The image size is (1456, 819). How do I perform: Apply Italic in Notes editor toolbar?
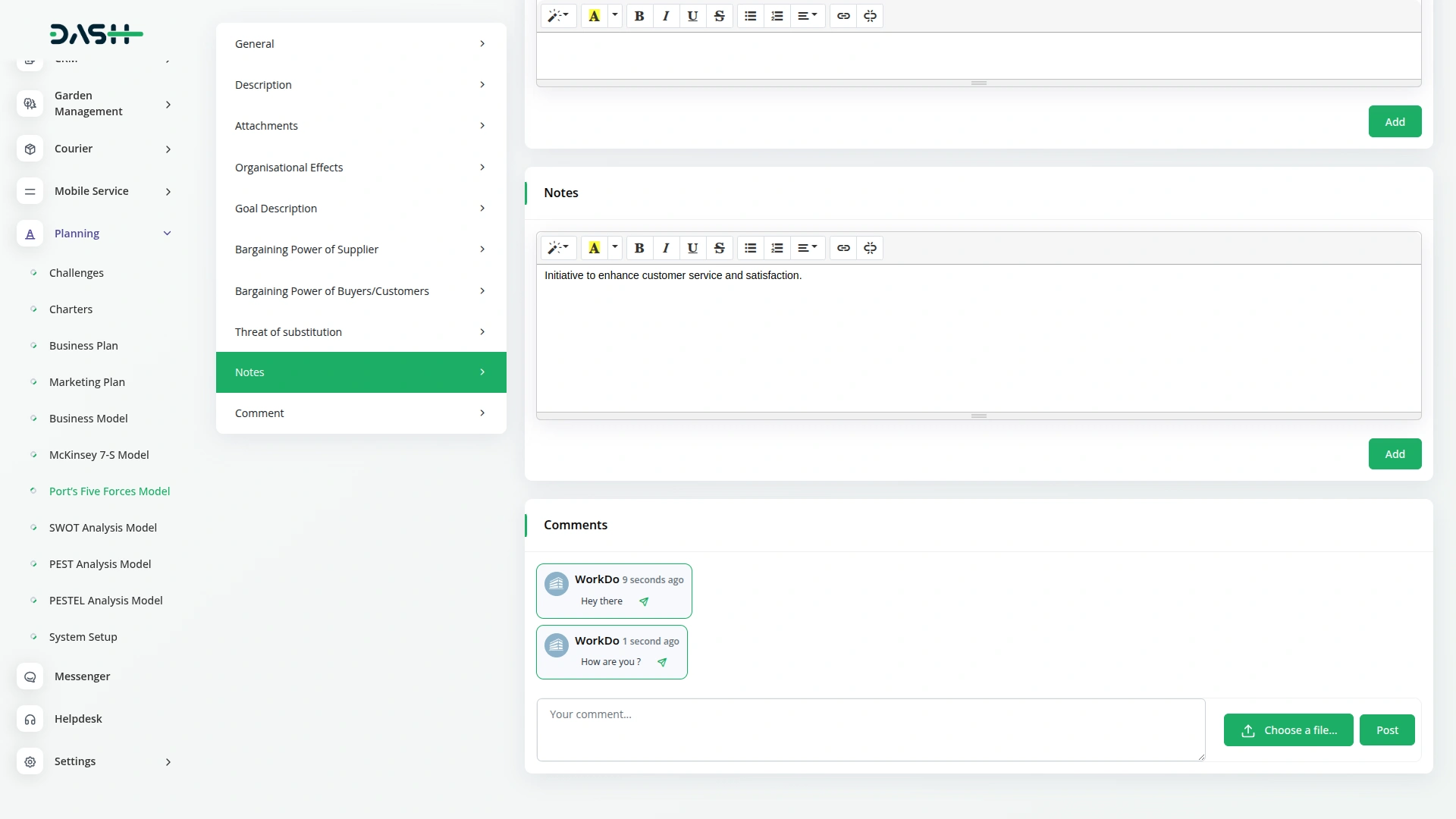[x=666, y=248]
